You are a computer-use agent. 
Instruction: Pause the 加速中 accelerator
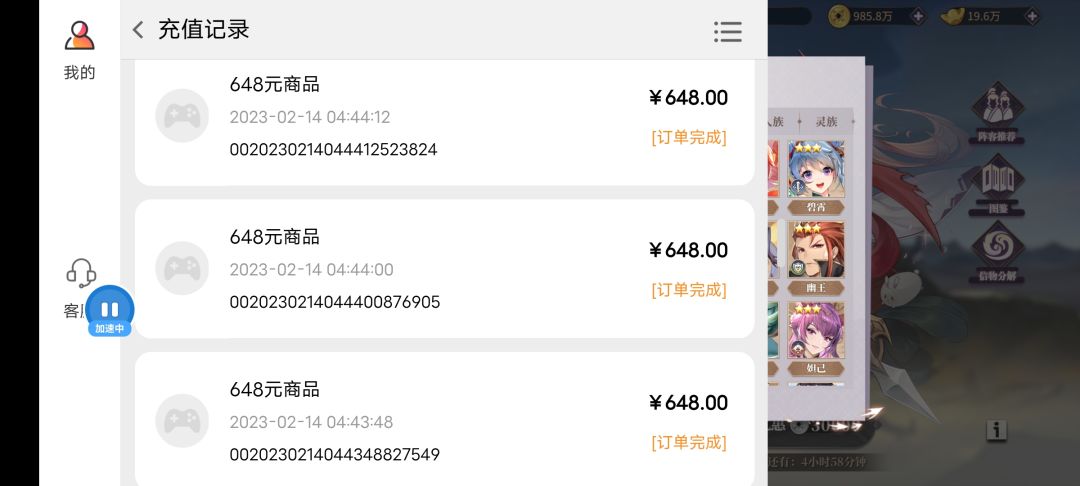point(110,309)
